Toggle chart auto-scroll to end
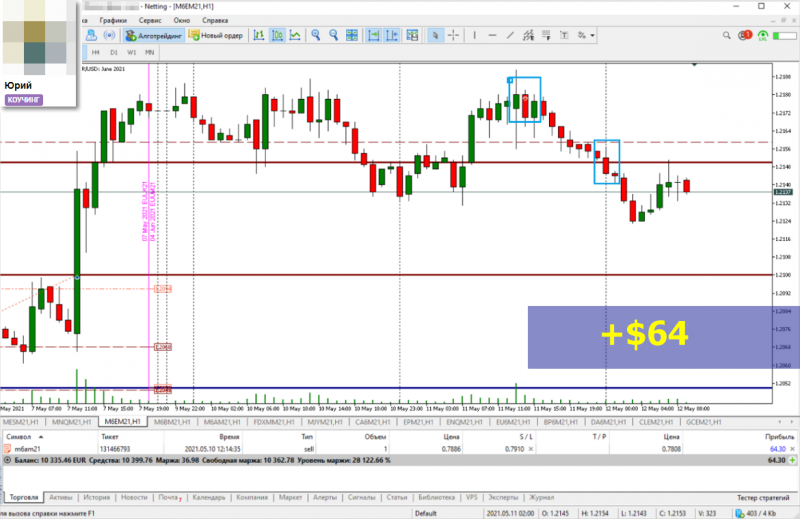This screenshot has height=519, width=800. coord(373,35)
